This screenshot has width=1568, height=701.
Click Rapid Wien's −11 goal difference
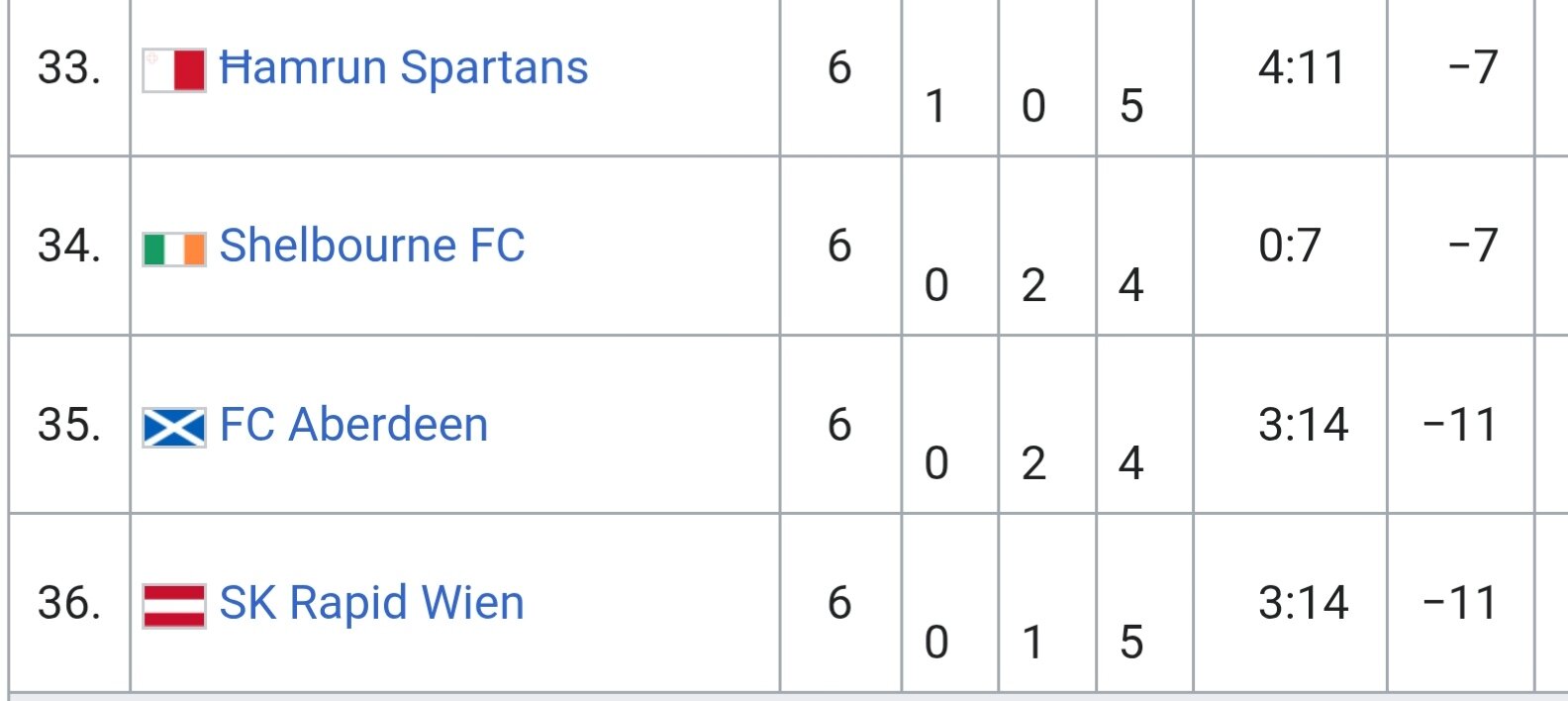(x=1461, y=603)
